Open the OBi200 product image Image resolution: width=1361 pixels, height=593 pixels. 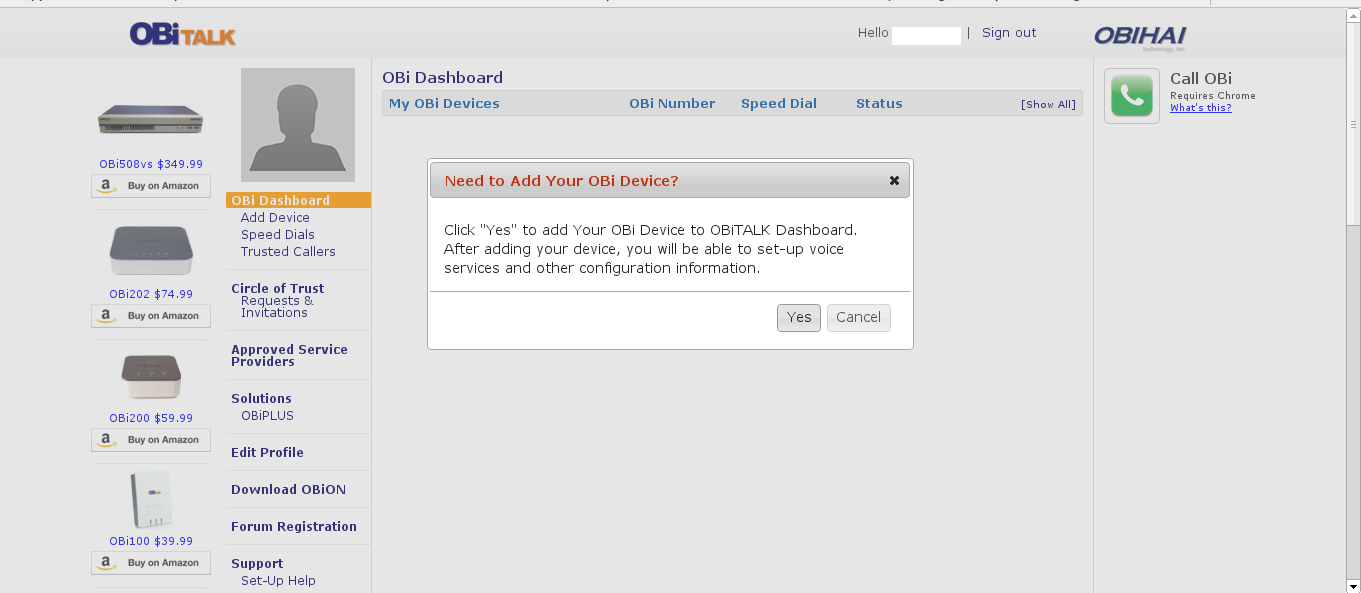151,376
